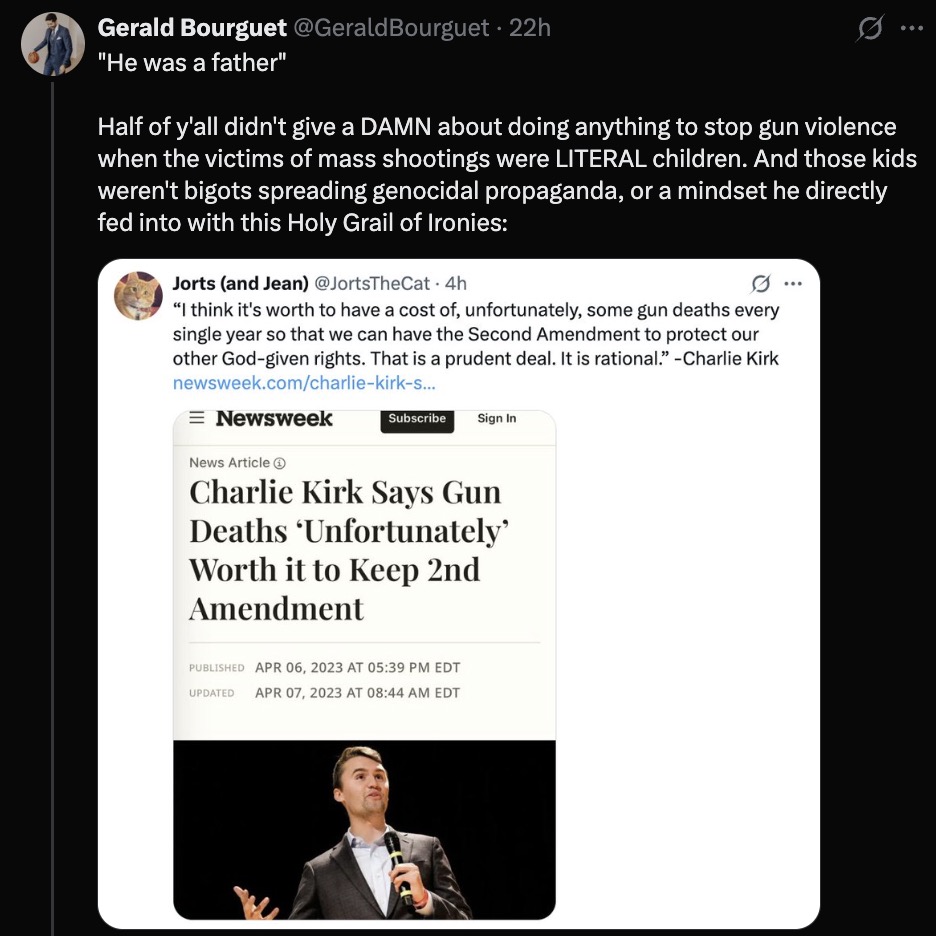This screenshot has height=936, width=936.
Task: Open the Newsweek hamburger navigation menu
Action: coord(196,419)
